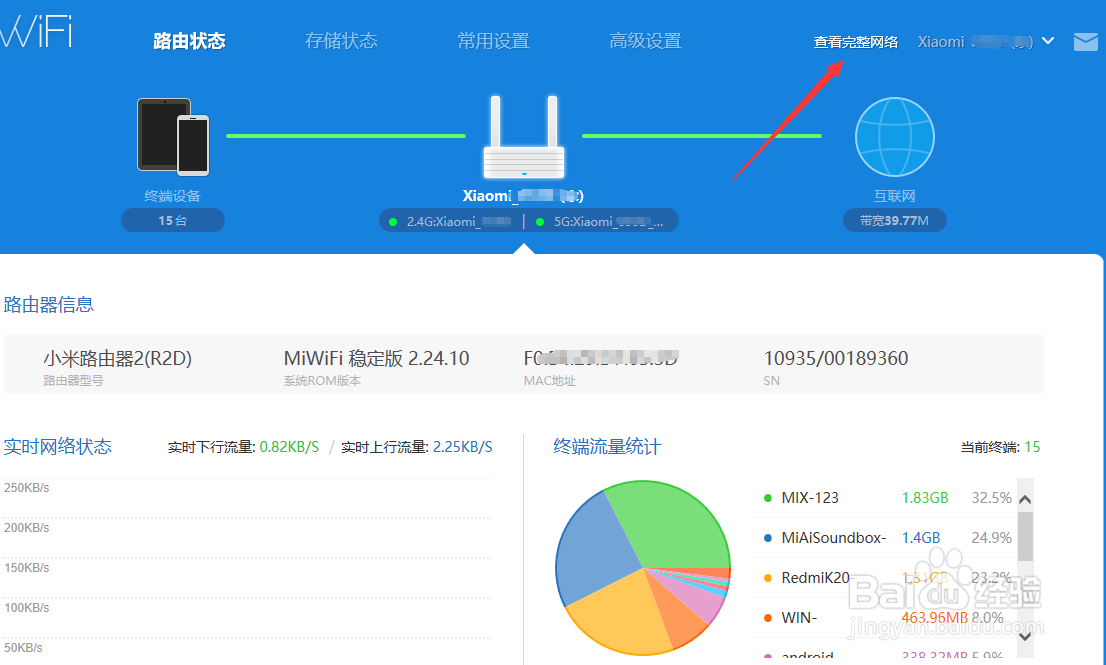
Task: Click the 带宽39.77M bandwidth badge
Action: click(x=894, y=220)
